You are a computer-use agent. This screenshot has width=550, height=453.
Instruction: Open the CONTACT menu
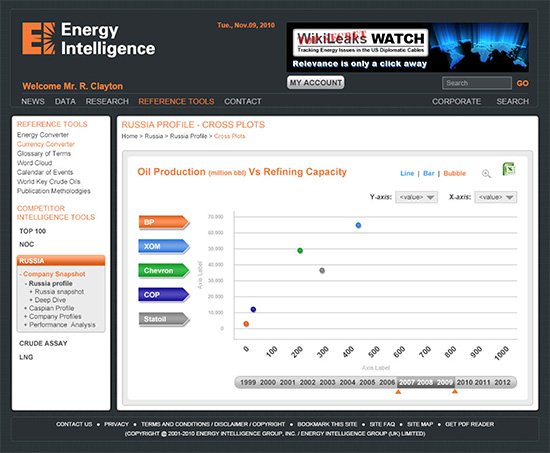pyautogui.click(x=243, y=101)
